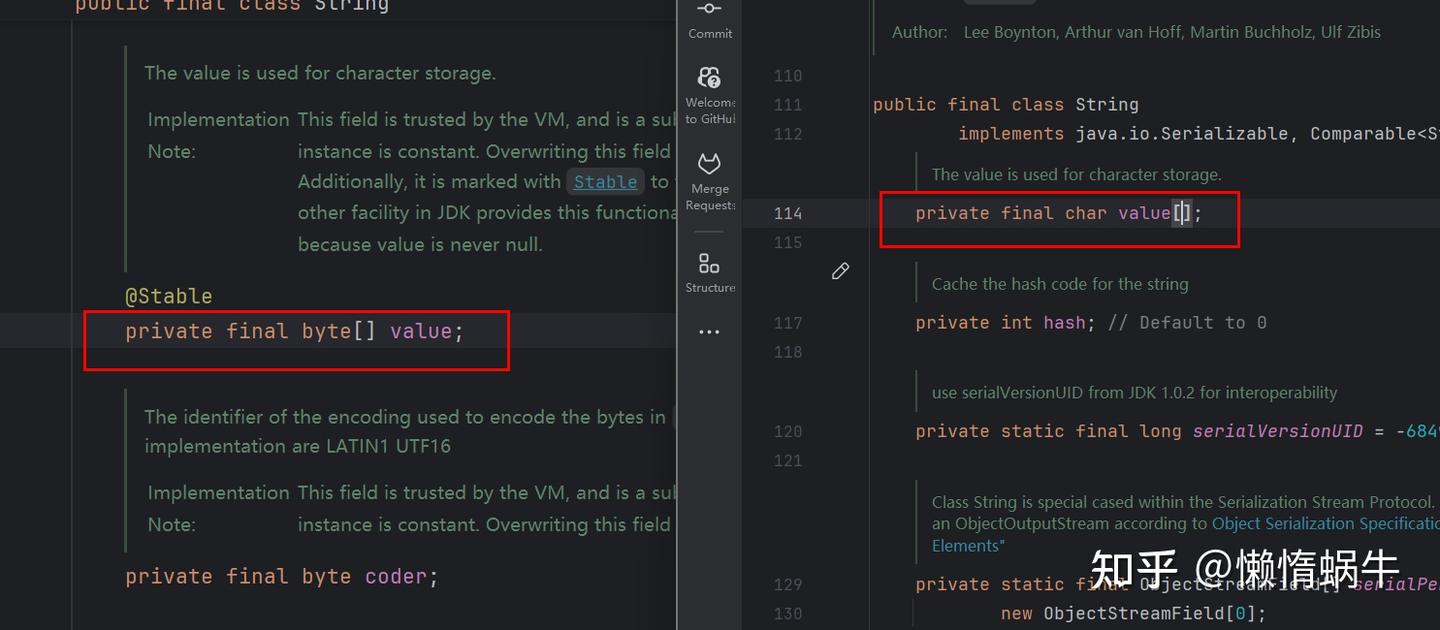1440x630 pixels.
Task: Click the serialVersionUID field name
Action: click(1277, 432)
